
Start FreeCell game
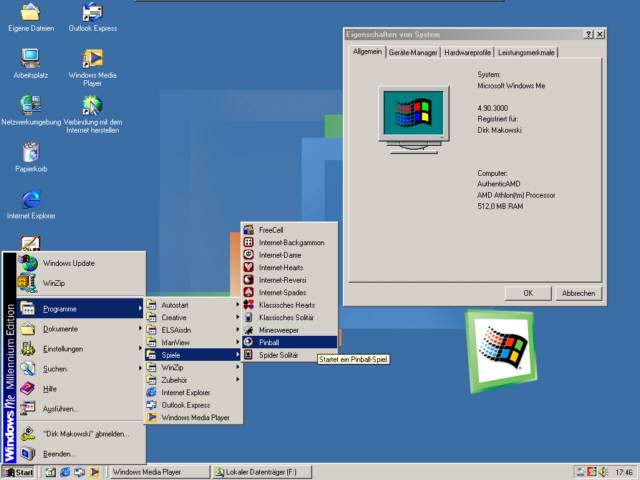pyautogui.click(x=290, y=230)
